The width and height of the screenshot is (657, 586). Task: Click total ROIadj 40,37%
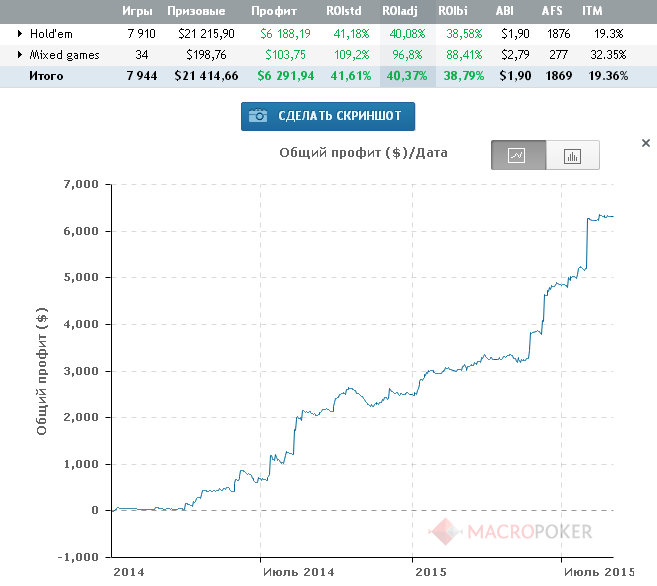[x=407, y=76]
